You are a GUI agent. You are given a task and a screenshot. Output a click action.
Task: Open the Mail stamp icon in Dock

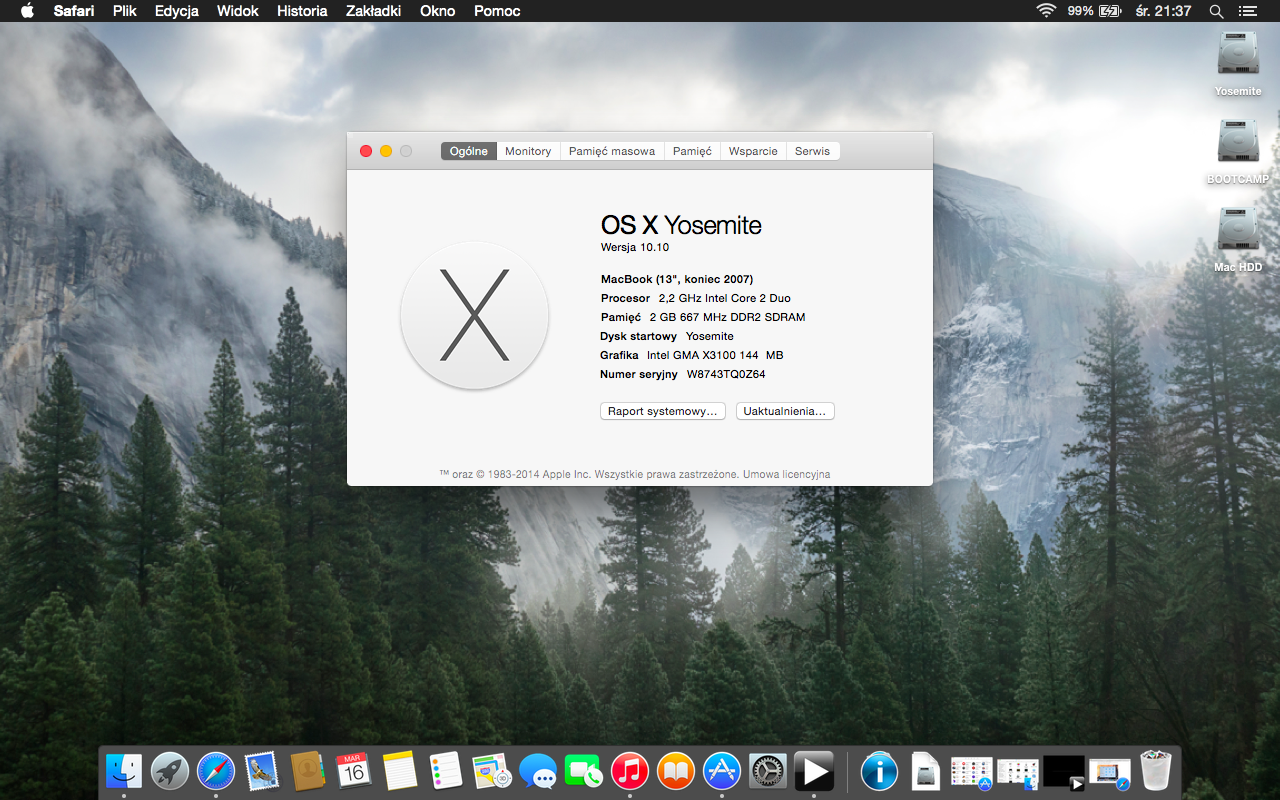[262, 771]
